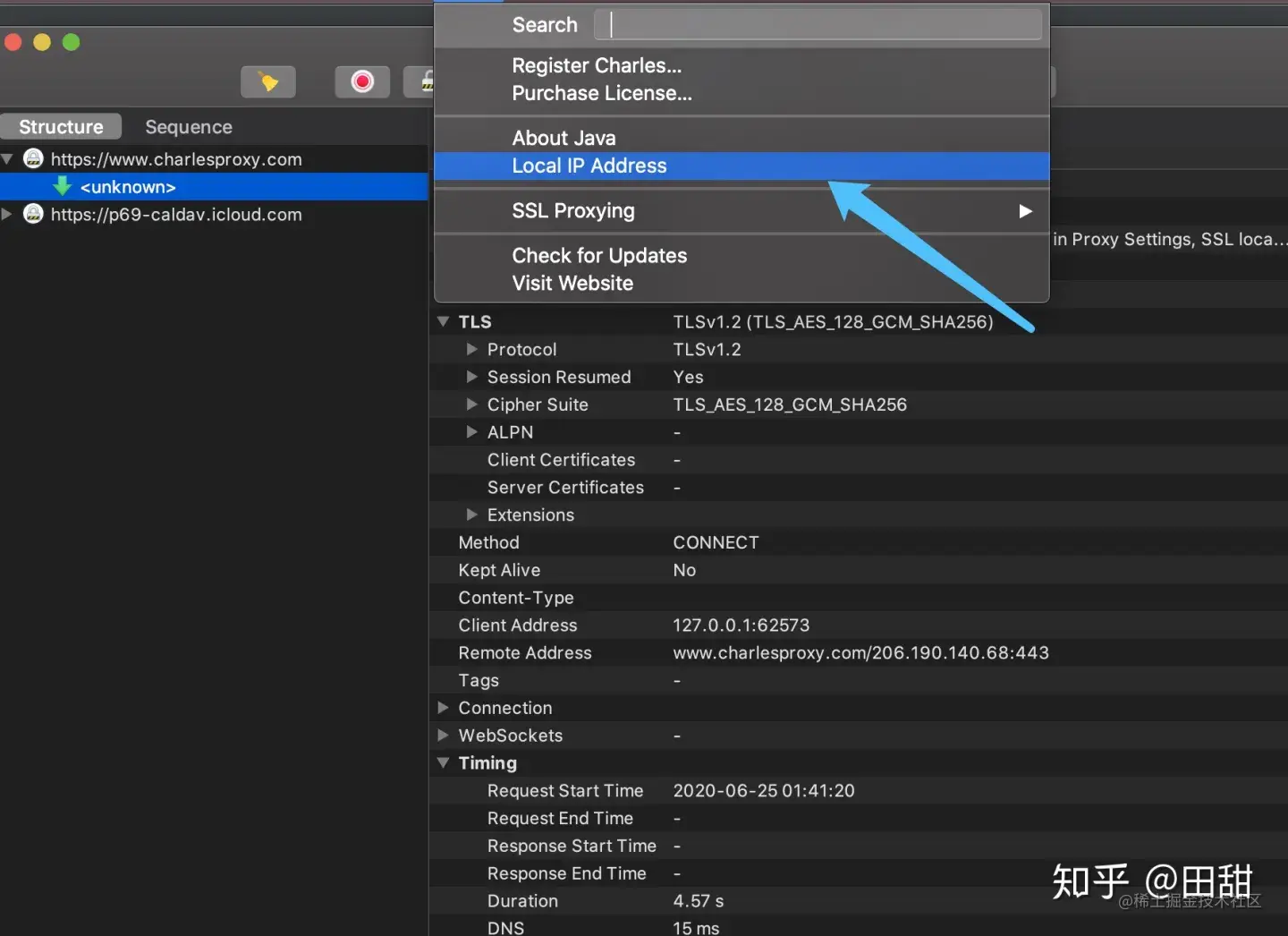Image resolution: width=1288 pixels, height=936 pixels.
Task: Click the Client Address value 127.0.0.1:62573
Action: click(x=741, y=625)
